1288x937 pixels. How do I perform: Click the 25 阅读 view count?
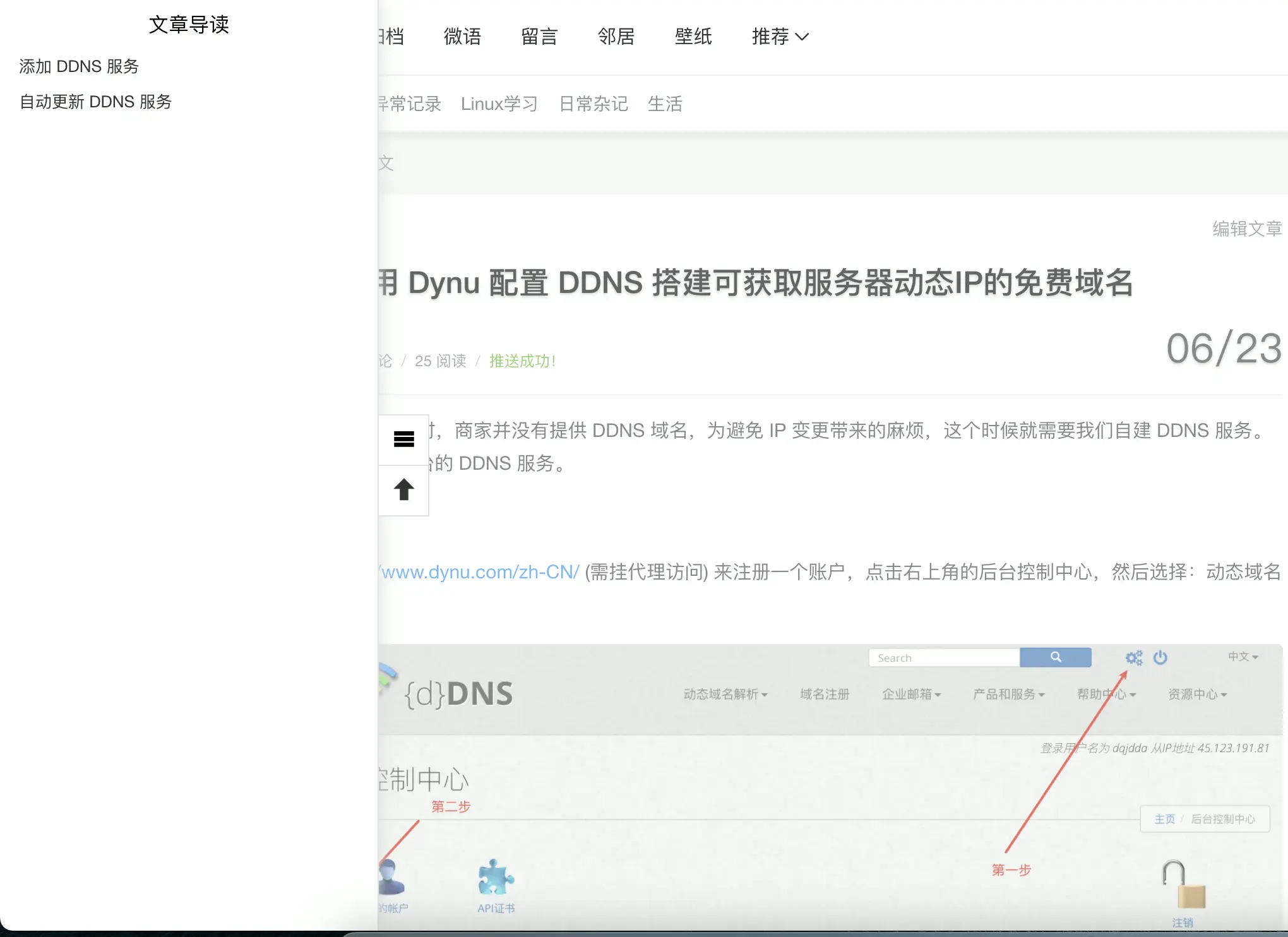point(441,361)
